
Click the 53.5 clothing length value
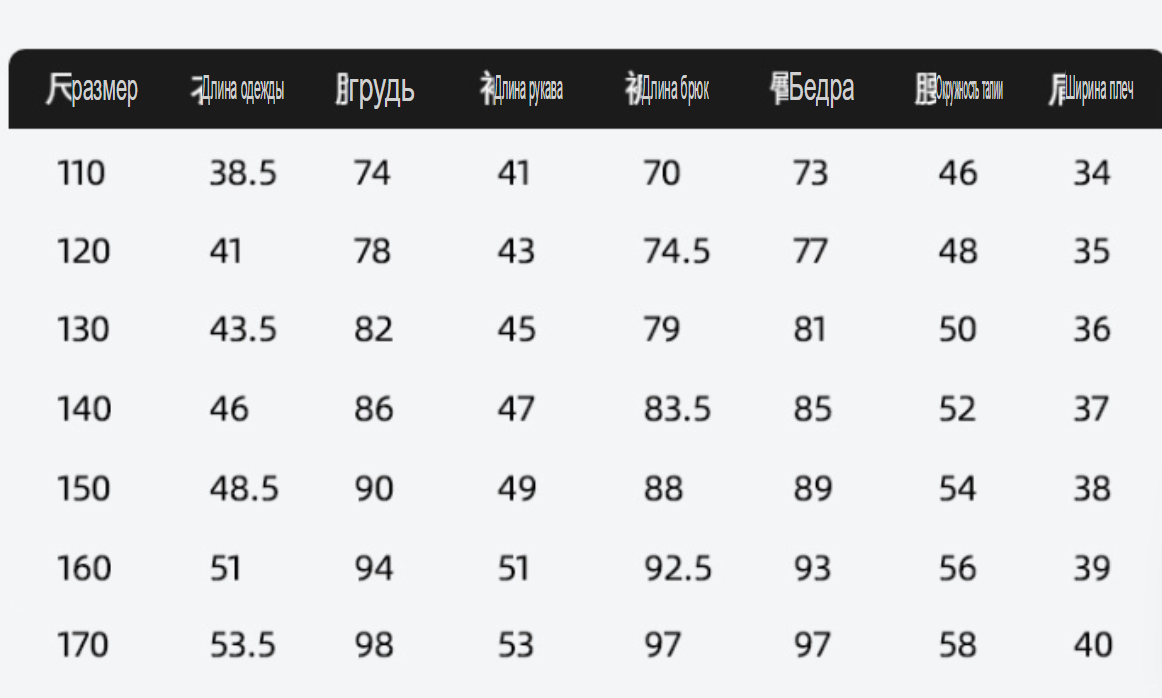[243, 645]
